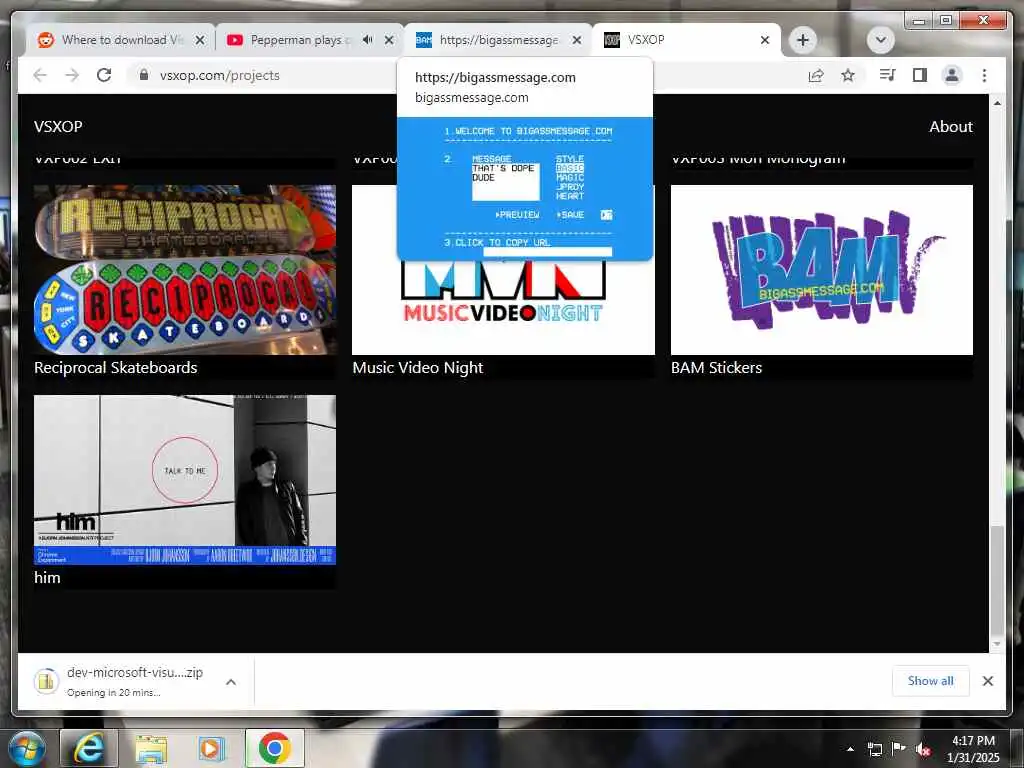Click the BAM Stickers title
This screenshot has height=768, width=1024.
(x=716, y=368)
